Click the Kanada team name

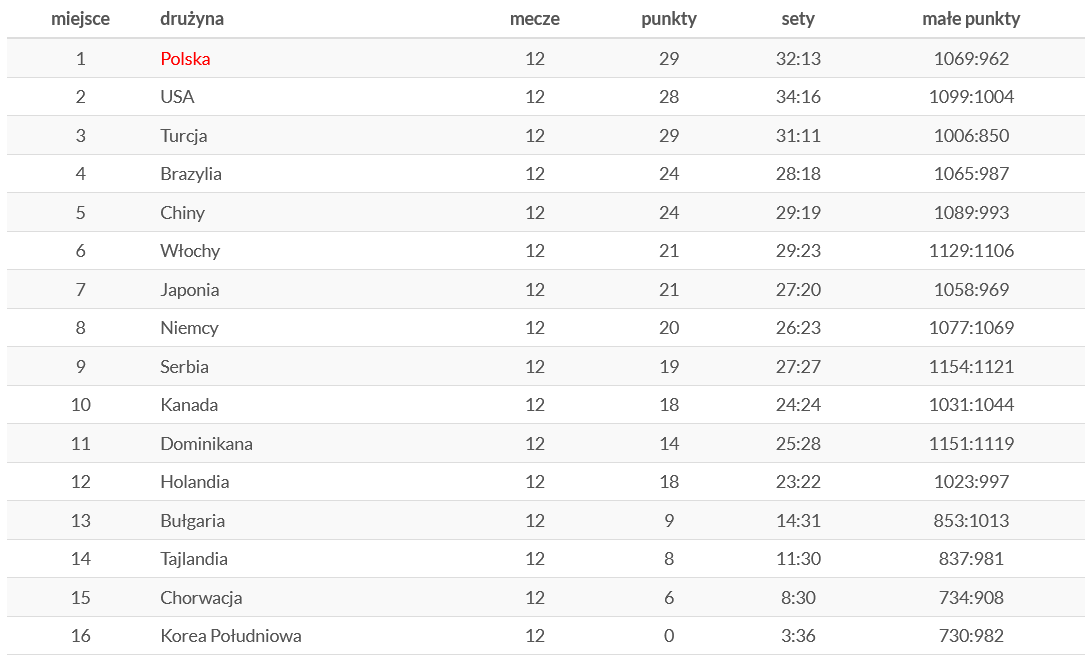189,405
